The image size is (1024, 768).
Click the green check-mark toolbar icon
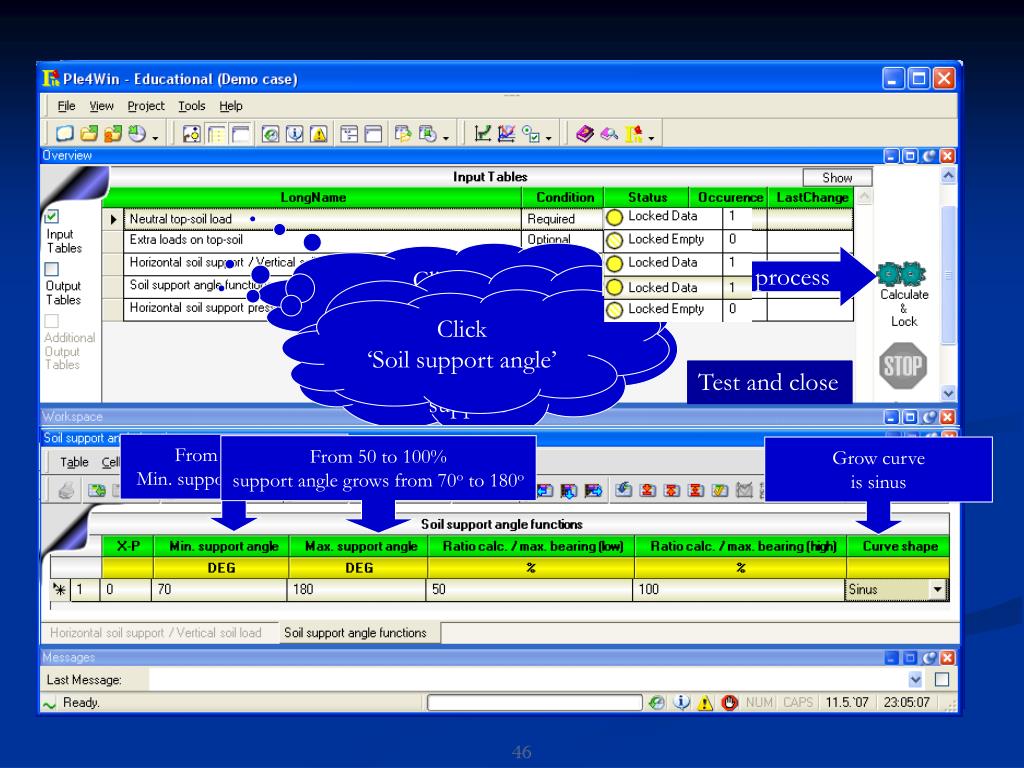(270, 134)
